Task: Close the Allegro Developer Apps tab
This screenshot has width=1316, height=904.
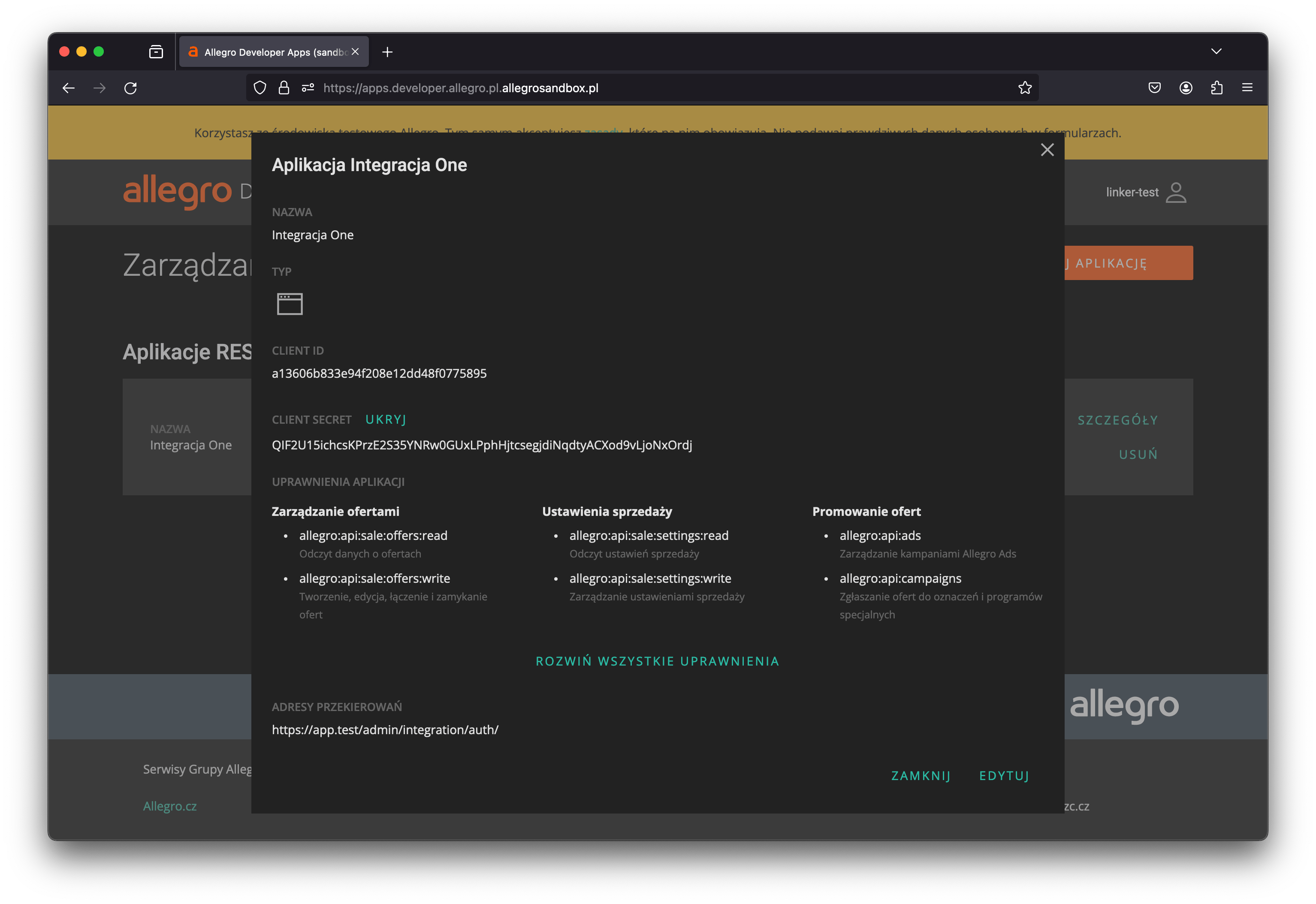Action: point(355,51)
